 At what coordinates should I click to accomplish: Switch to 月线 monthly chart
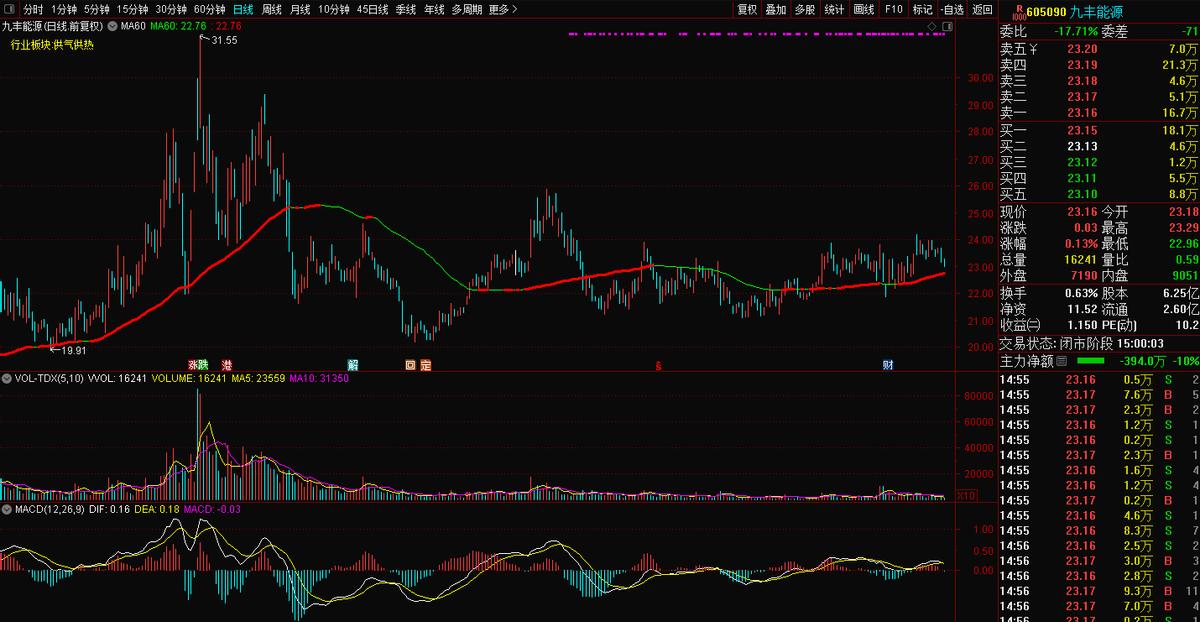tap(299, 9)
